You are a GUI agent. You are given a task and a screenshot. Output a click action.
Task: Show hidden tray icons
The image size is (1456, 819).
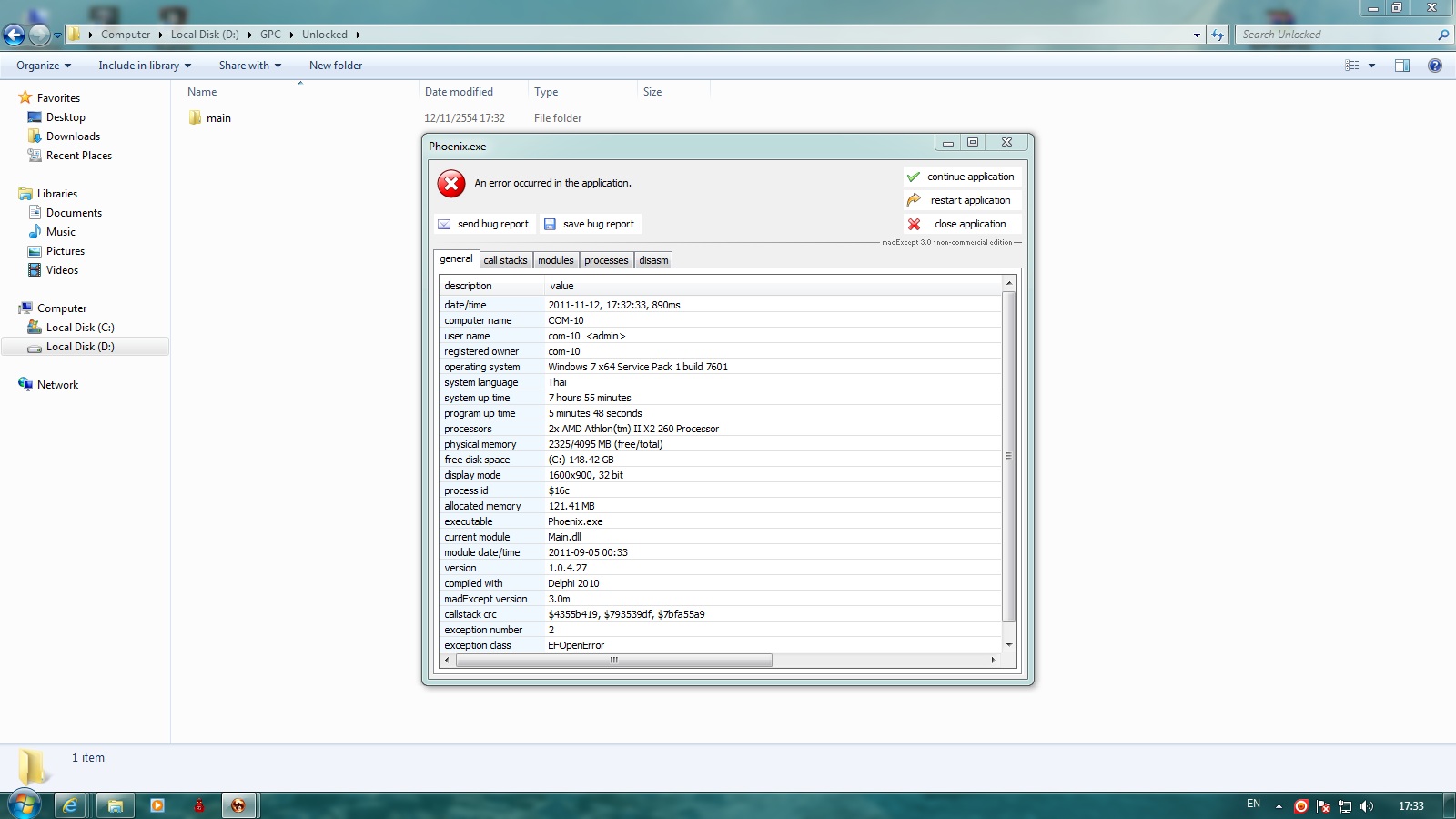coord(1279,806)
